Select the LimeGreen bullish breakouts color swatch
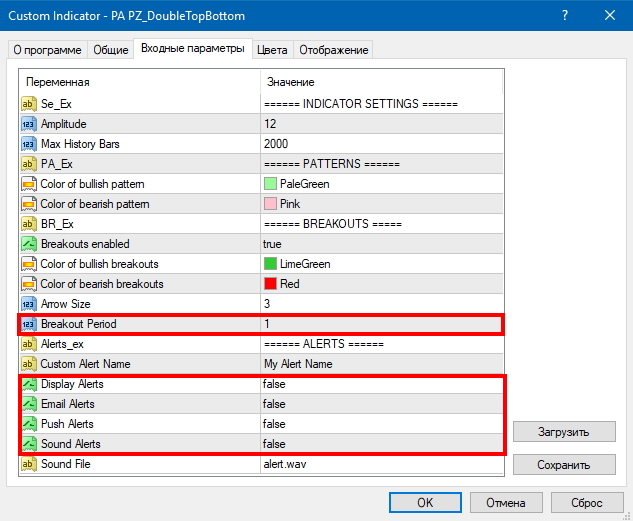 [270, 264]
